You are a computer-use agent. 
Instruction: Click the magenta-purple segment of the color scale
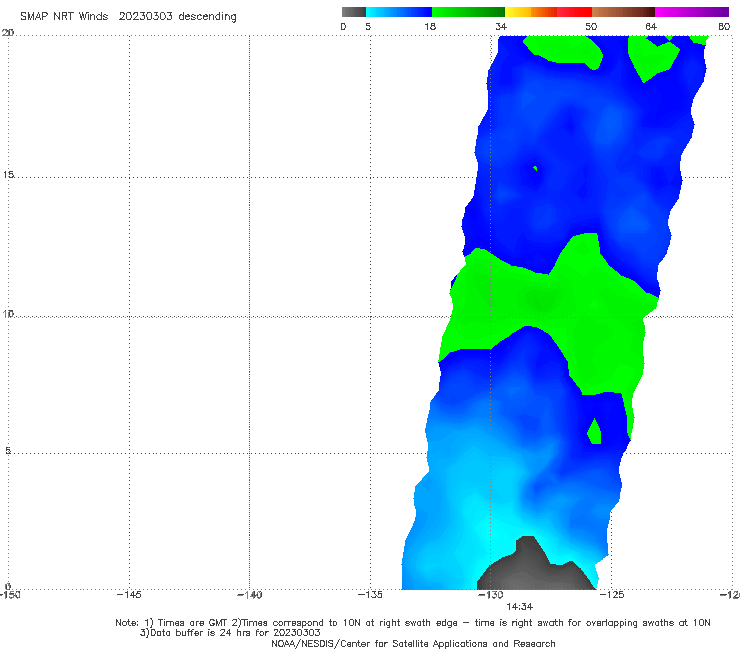692,12
